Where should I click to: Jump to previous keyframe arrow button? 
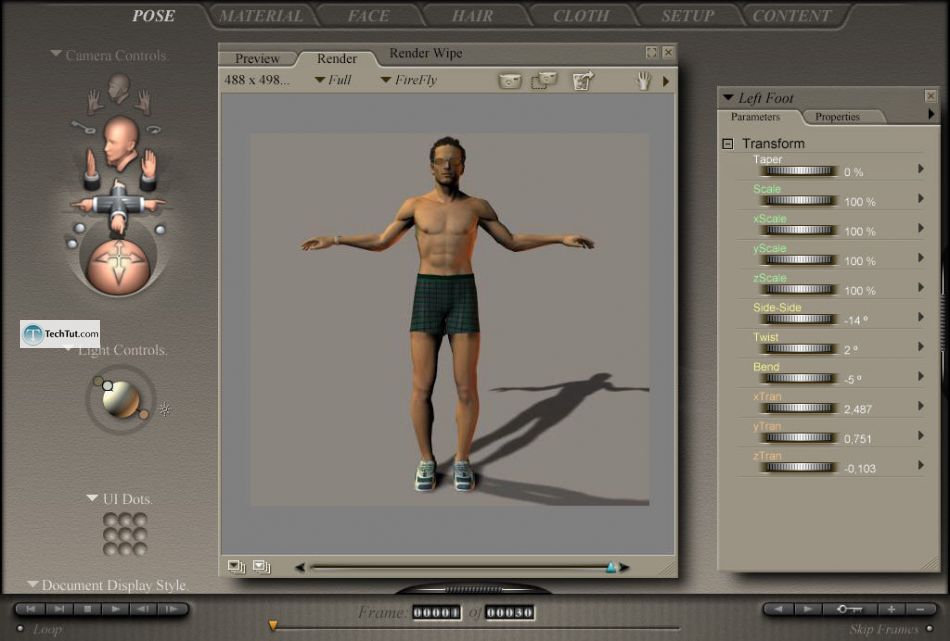point(779,609)
